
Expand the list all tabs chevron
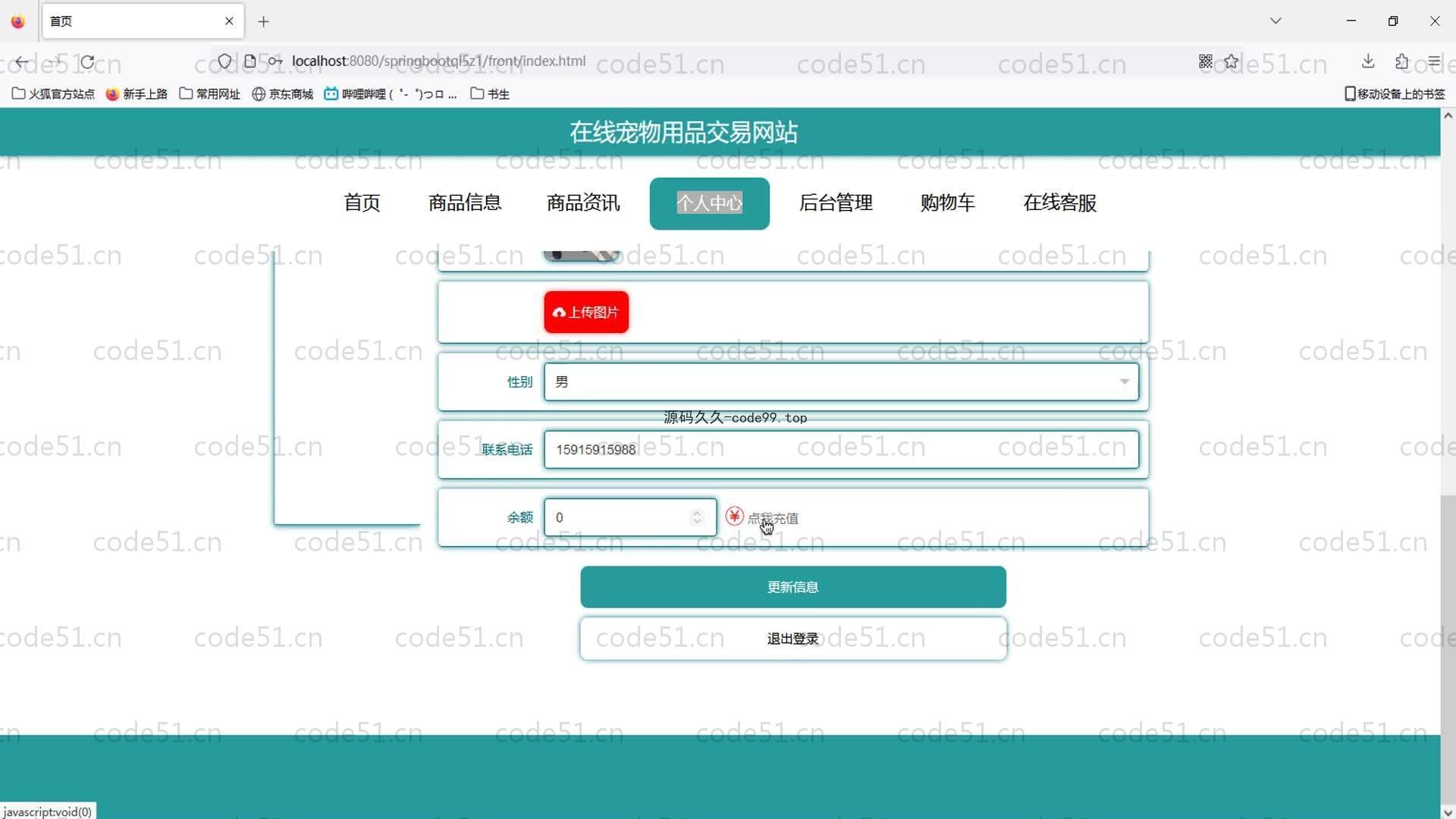click(x=1276, y=21)
